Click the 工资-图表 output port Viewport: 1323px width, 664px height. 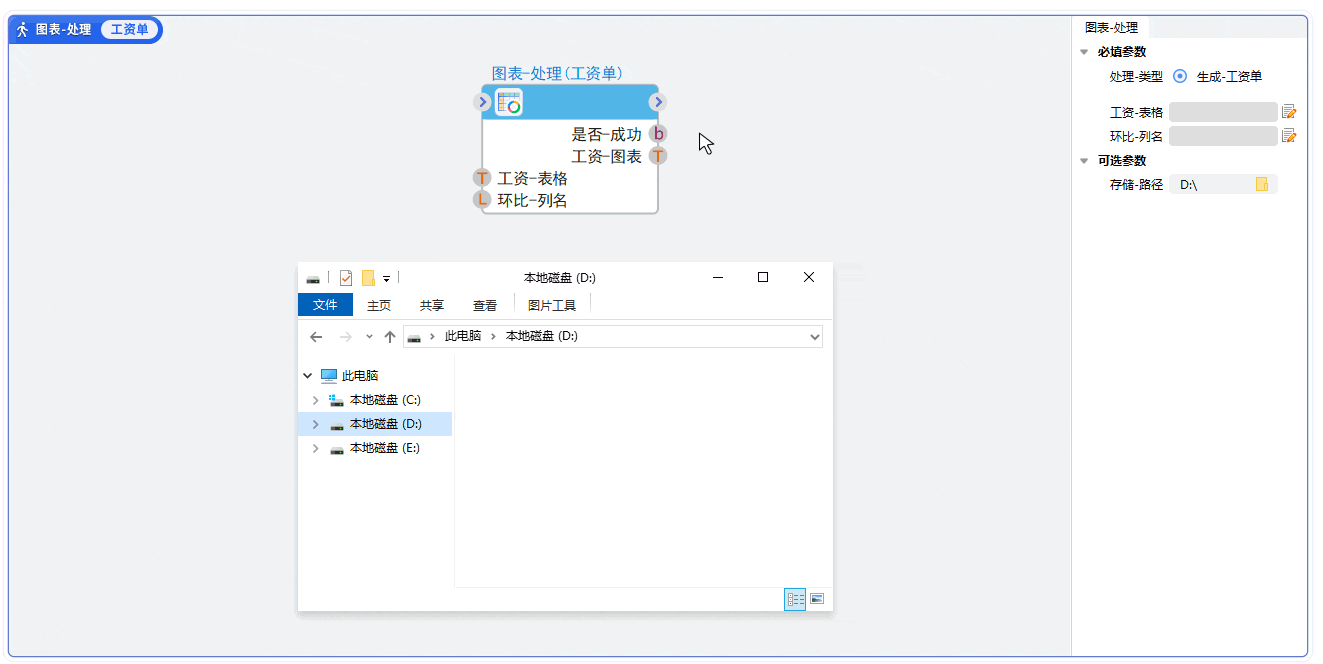click(x=657, y=156)
